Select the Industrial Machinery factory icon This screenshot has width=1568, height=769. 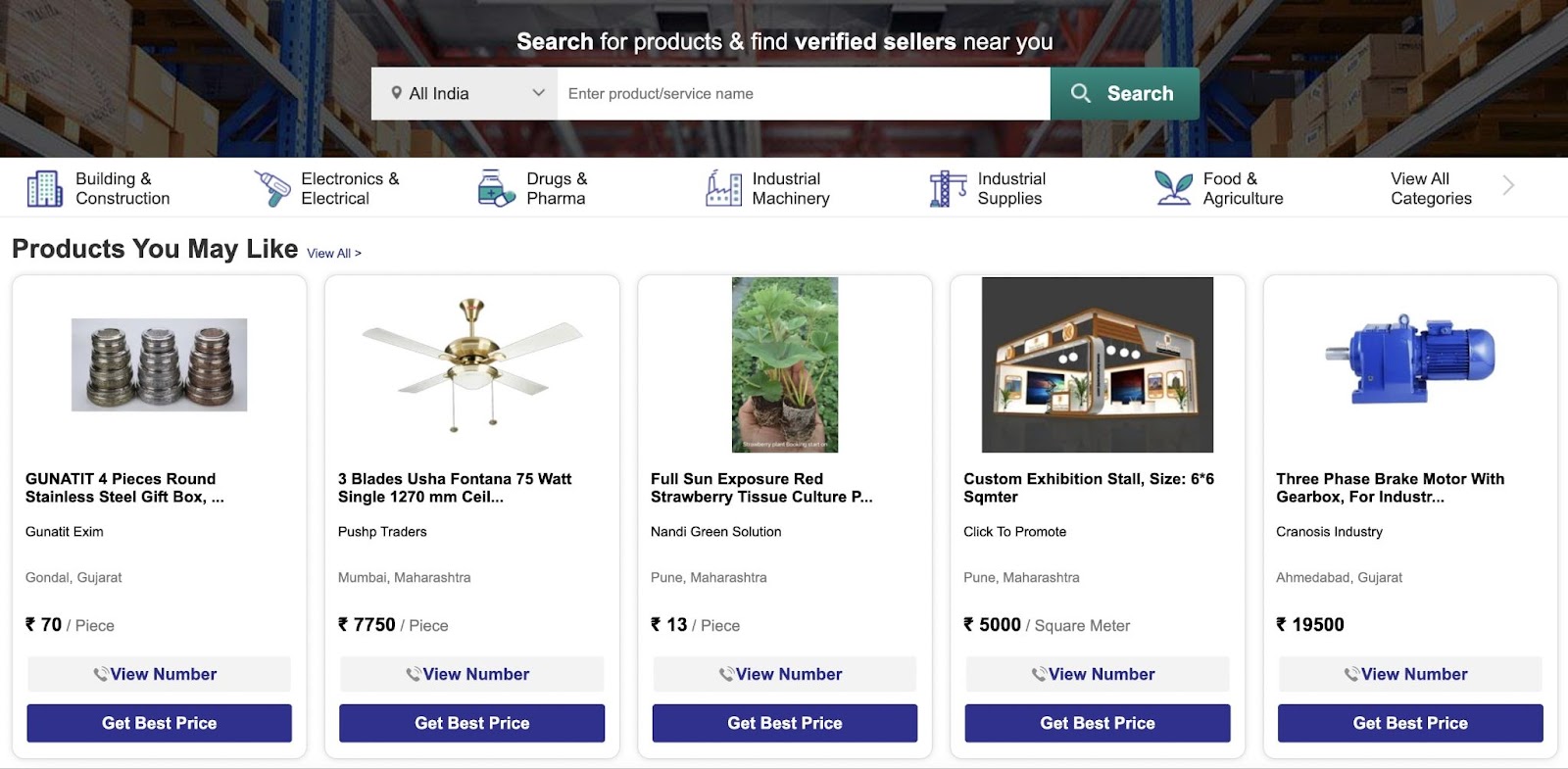(x=722, y=187)
